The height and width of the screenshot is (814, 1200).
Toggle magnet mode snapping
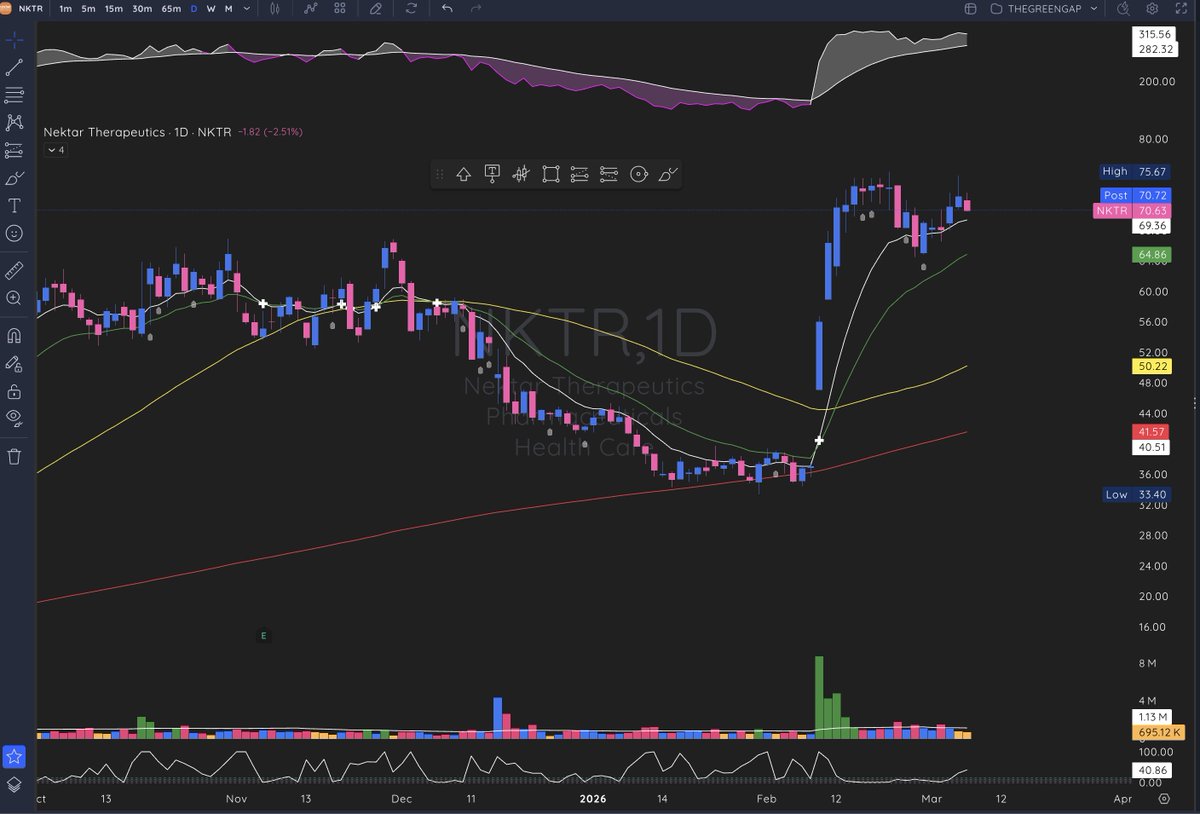click(14, 335)
